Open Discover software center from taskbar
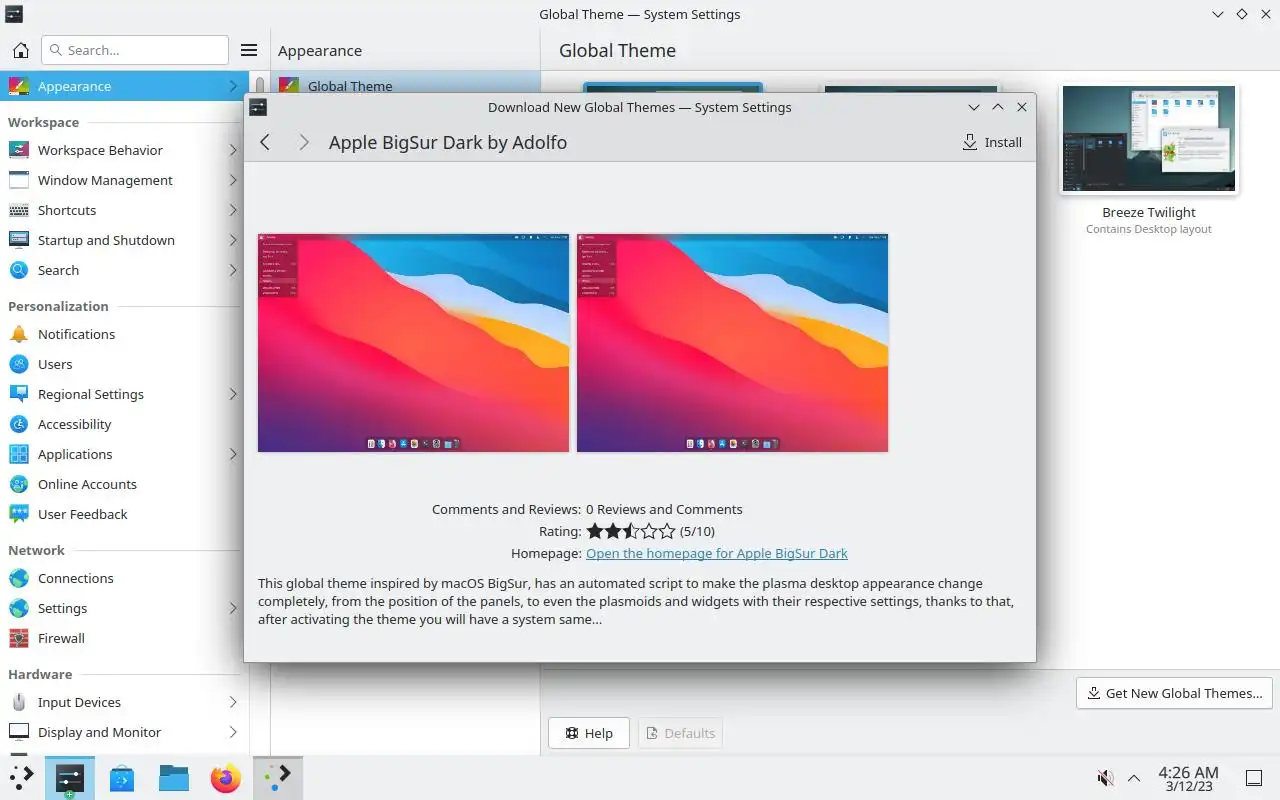This screenshot has width=1280, height=800. (x=122, y=777)
